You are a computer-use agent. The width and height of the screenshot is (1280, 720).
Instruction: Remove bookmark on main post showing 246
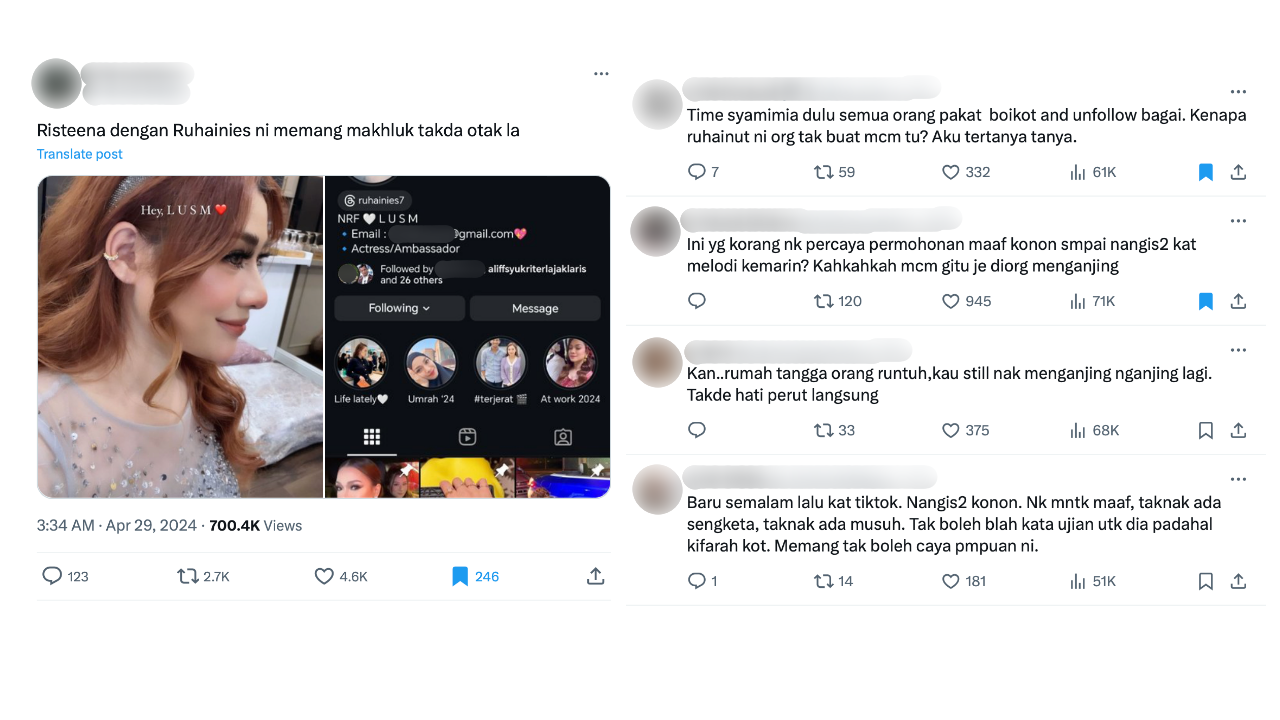460,576
